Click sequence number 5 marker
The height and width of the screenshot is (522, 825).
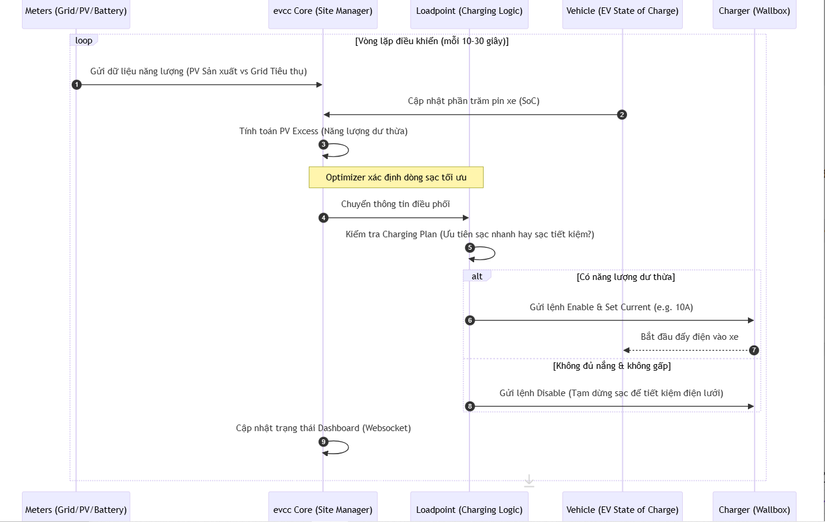pos(470,248)
